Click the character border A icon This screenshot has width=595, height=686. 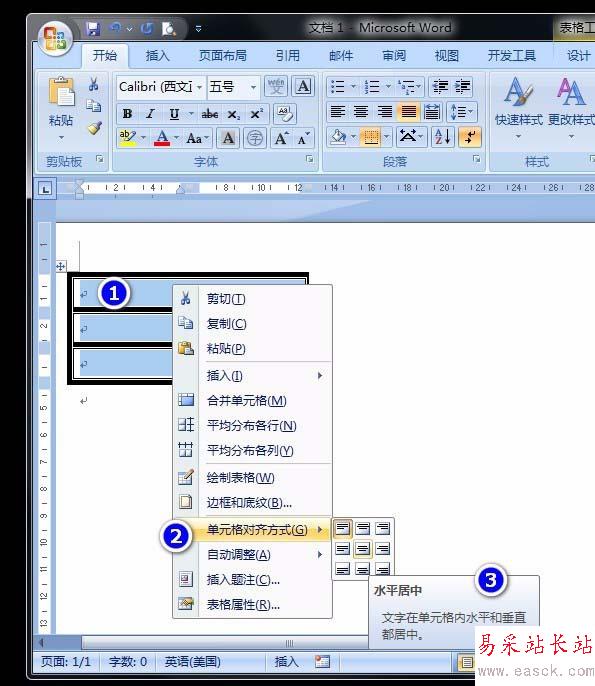click(x=303, y=86)
